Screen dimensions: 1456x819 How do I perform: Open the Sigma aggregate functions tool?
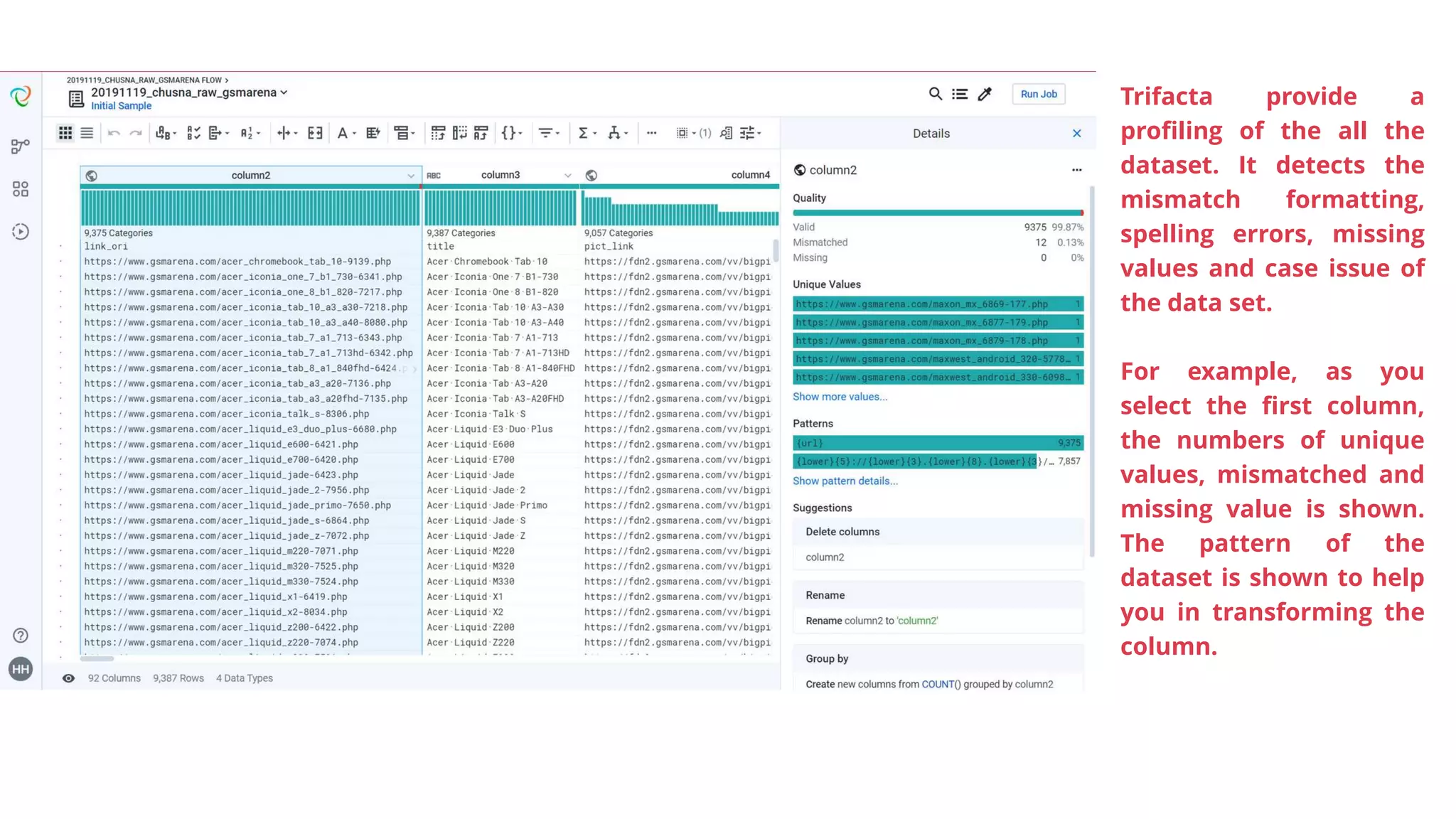click(x=587, y=133)
